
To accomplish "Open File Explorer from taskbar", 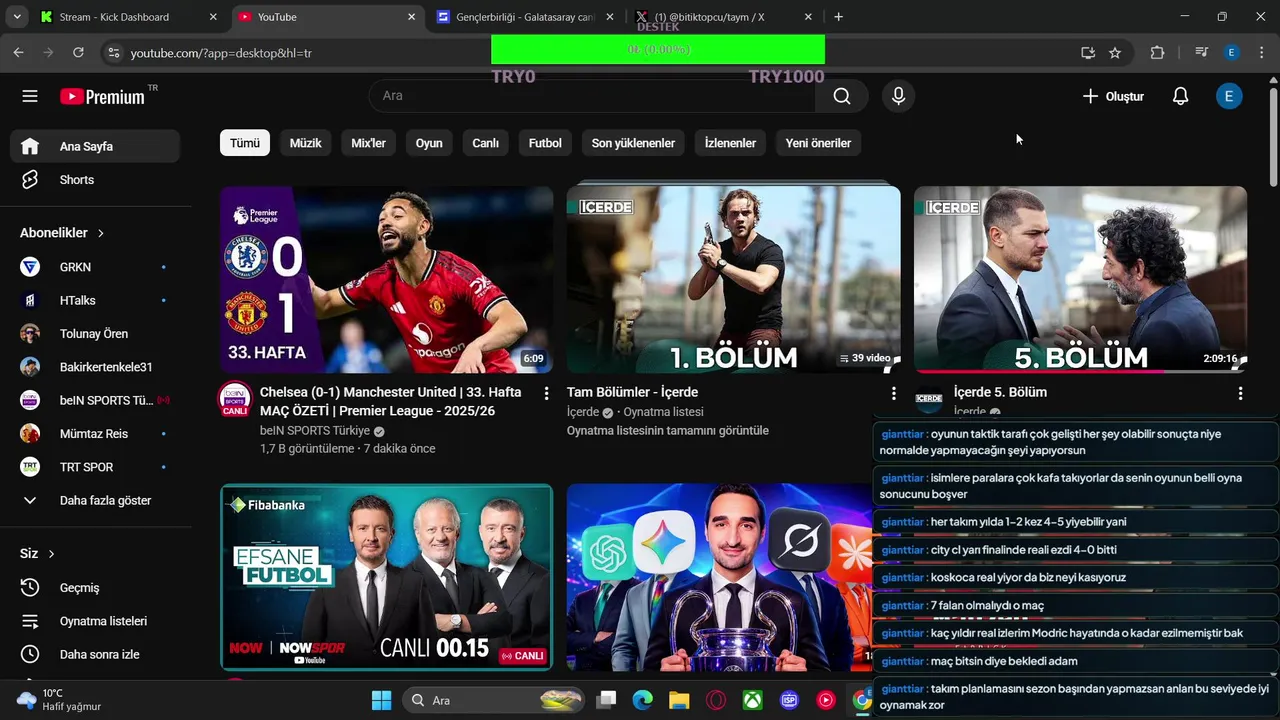I will point(679,700).
